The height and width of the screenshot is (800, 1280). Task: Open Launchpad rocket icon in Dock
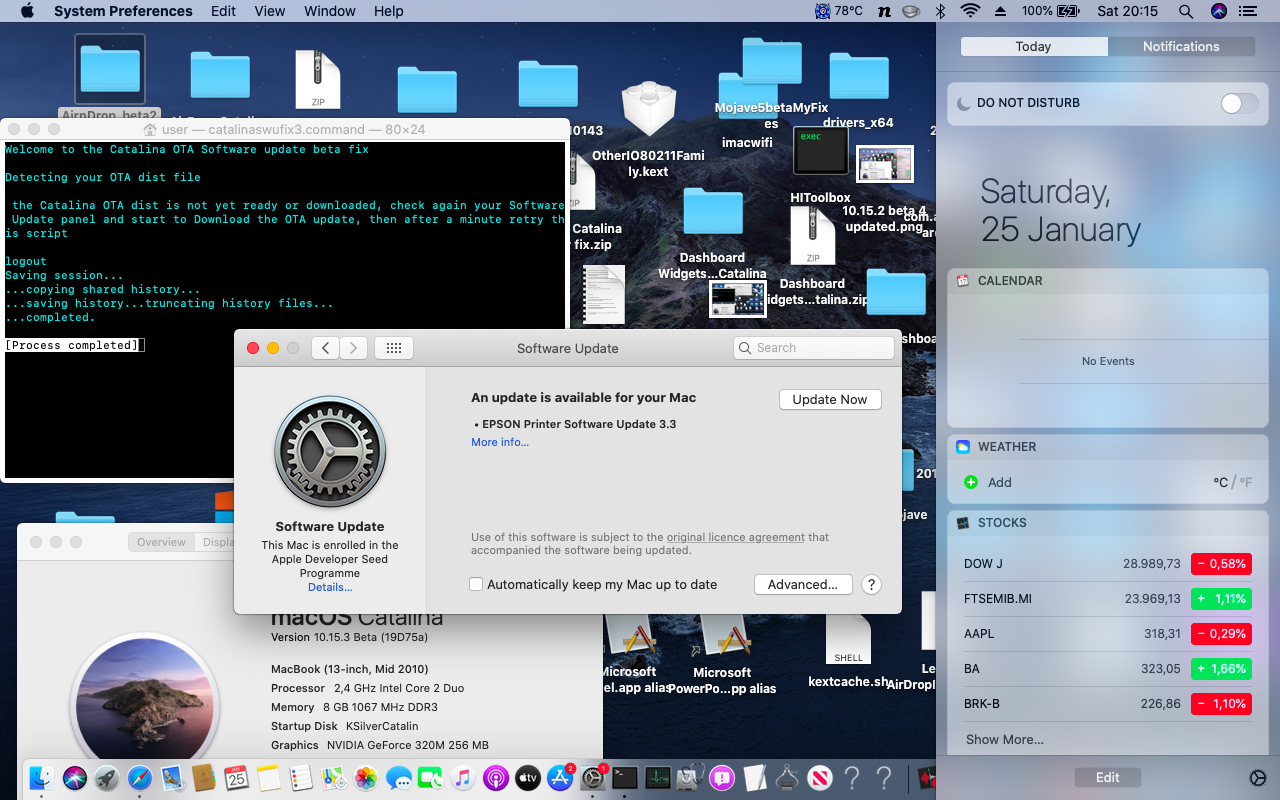[x=107, y=778]
